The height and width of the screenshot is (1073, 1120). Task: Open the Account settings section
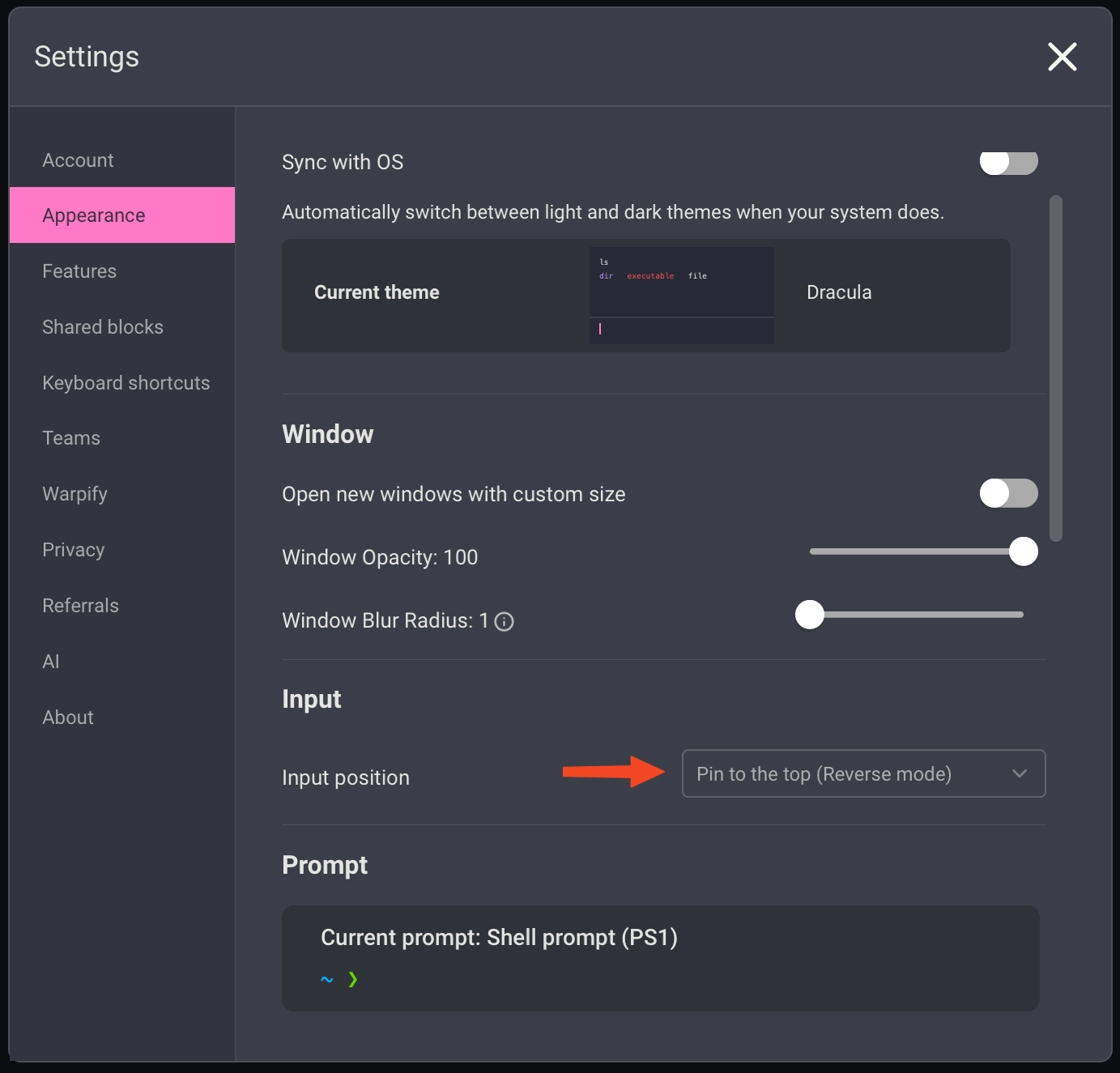(78, 160)
